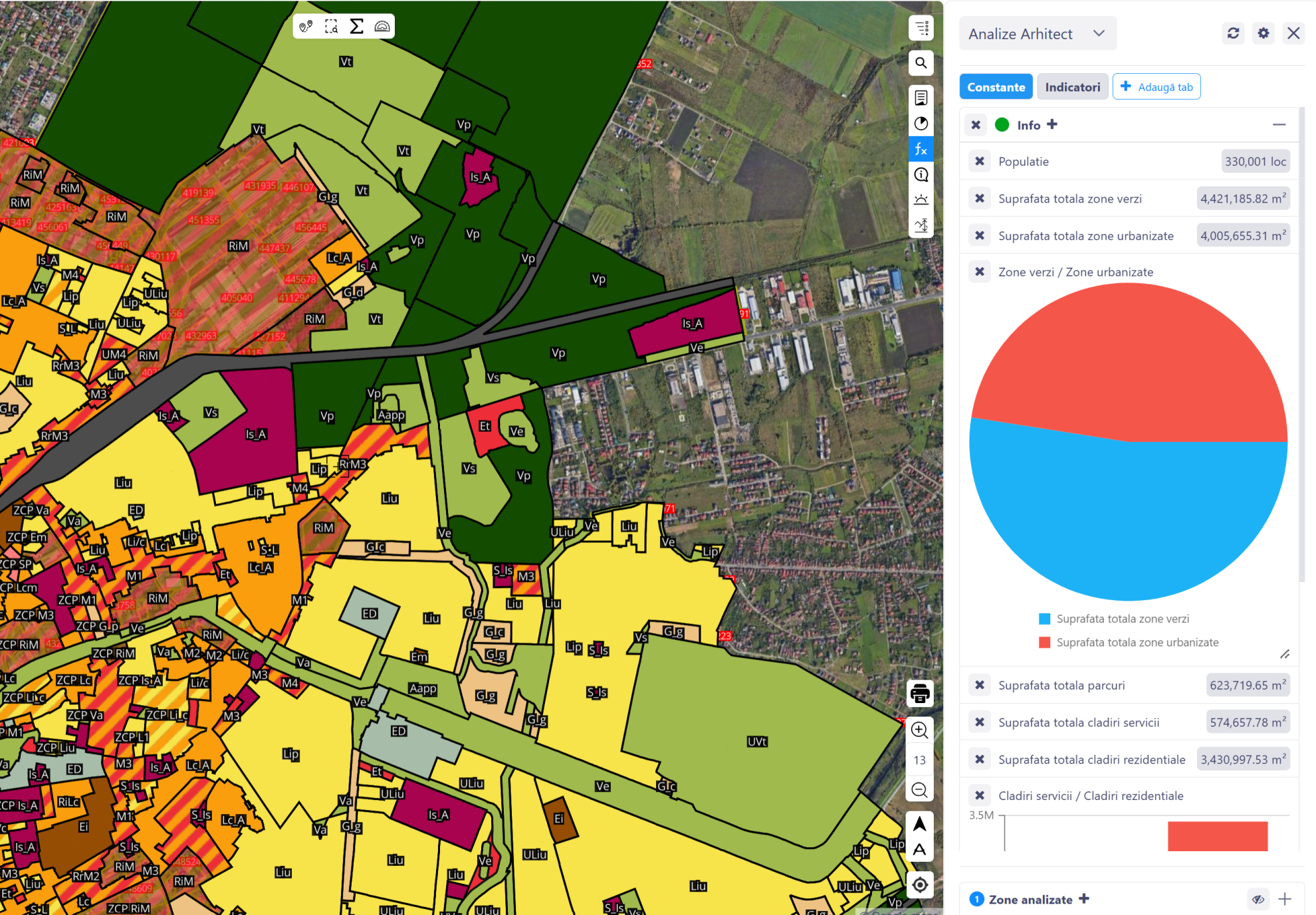Open the map legend layers list
This screenshot has width=1316, height=915.
[x=921, y=29]
